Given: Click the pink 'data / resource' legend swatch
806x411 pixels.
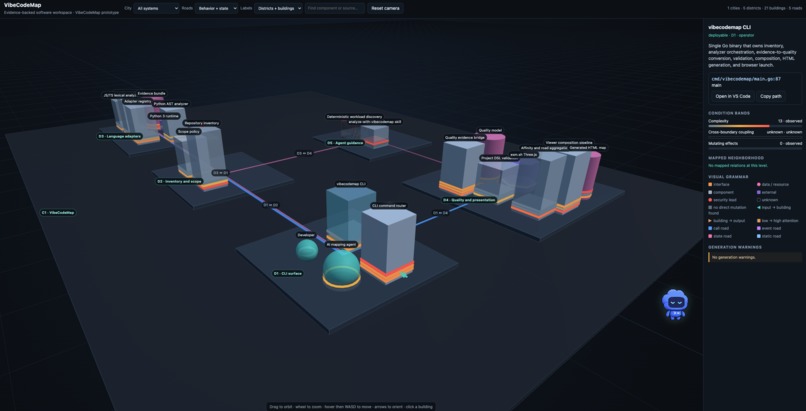Looking at the screenshot, I should (758, 184).
